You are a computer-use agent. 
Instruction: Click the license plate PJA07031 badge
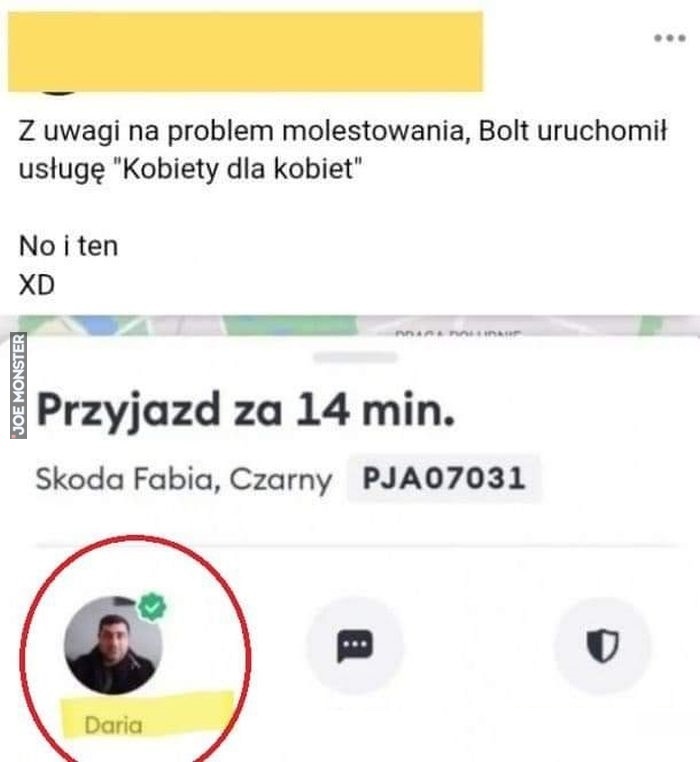coord(443,478)
